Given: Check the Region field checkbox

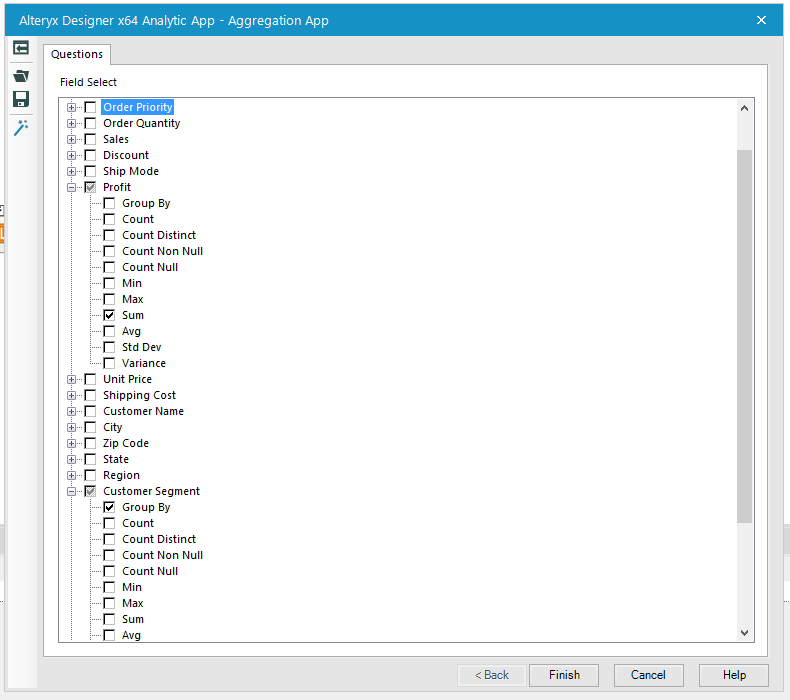Looking at the screenshot, I should pyautogui.click(x=91, y=475).
